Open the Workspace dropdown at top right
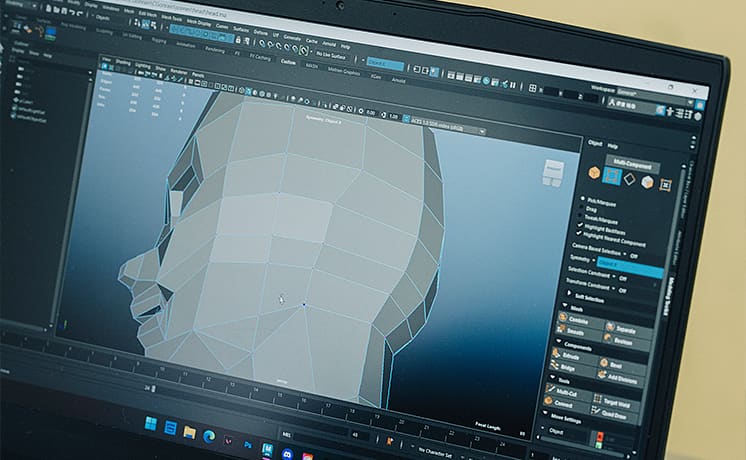Viewport: 746px width, 460px height. pyautogui.click(x=653, y=94)
